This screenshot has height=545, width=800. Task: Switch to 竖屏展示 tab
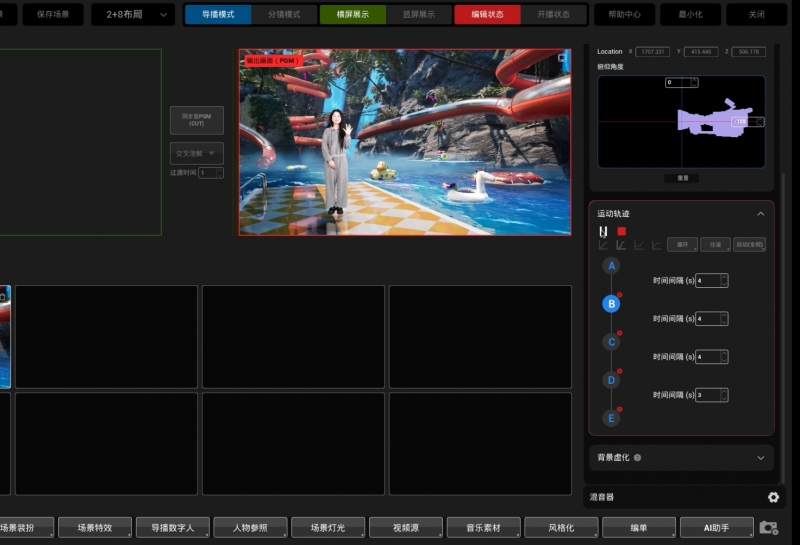pos(419,14)
